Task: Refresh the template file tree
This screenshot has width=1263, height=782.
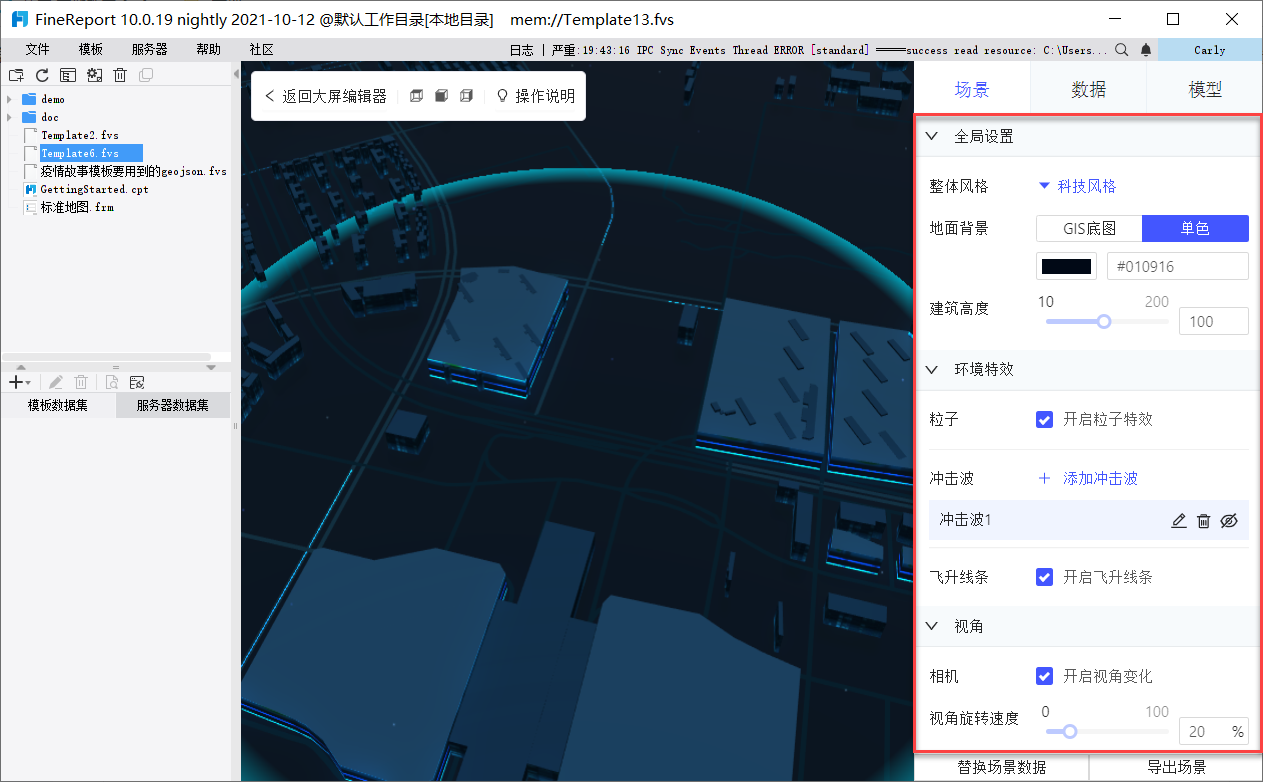Action: (42, 75)
